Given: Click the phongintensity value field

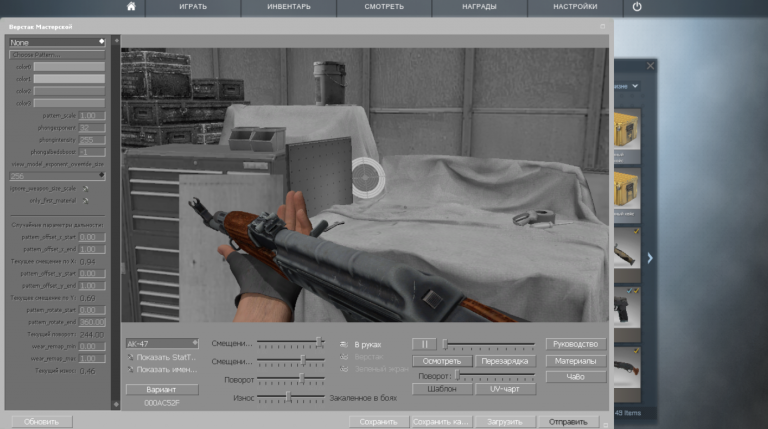Looking at the screenshot, I should [x=92, y=140].
